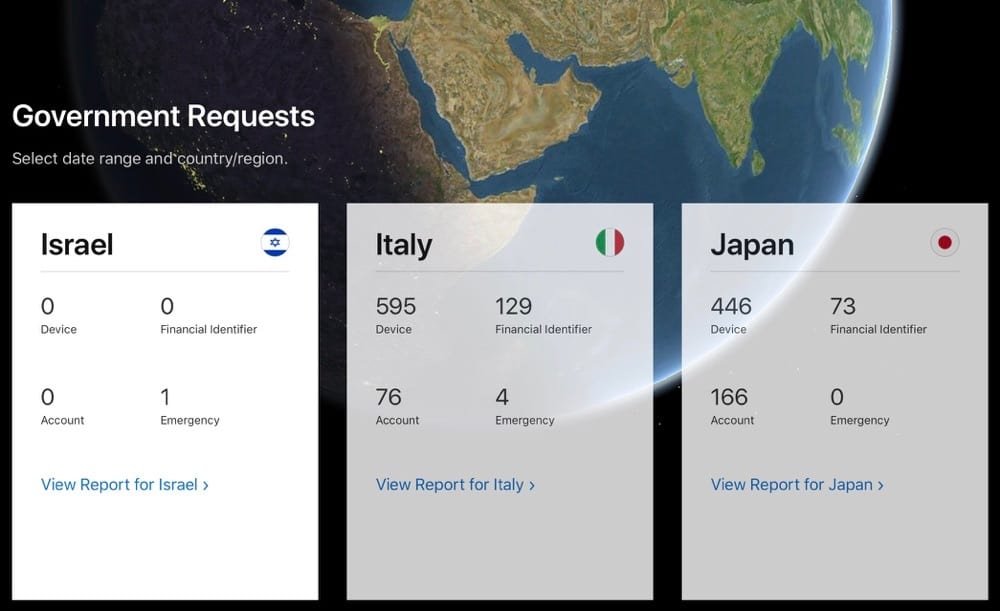This screenshot has width=1000, height=611.
Task: Click Italy's 595 Device count
Action: click(396, 306)
